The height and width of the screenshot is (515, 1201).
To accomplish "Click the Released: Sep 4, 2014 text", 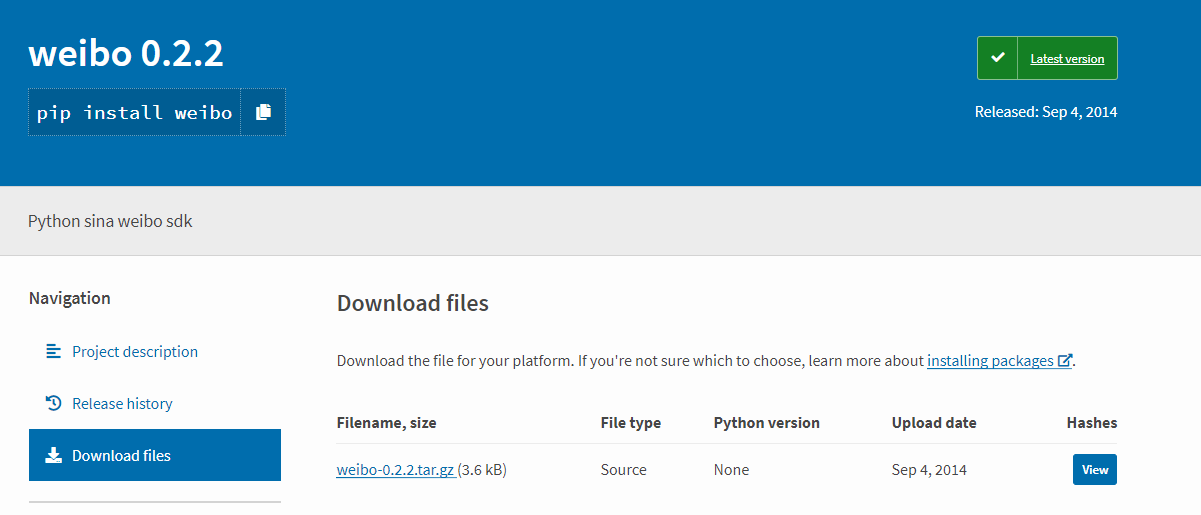I will [x=1045, y=111].
